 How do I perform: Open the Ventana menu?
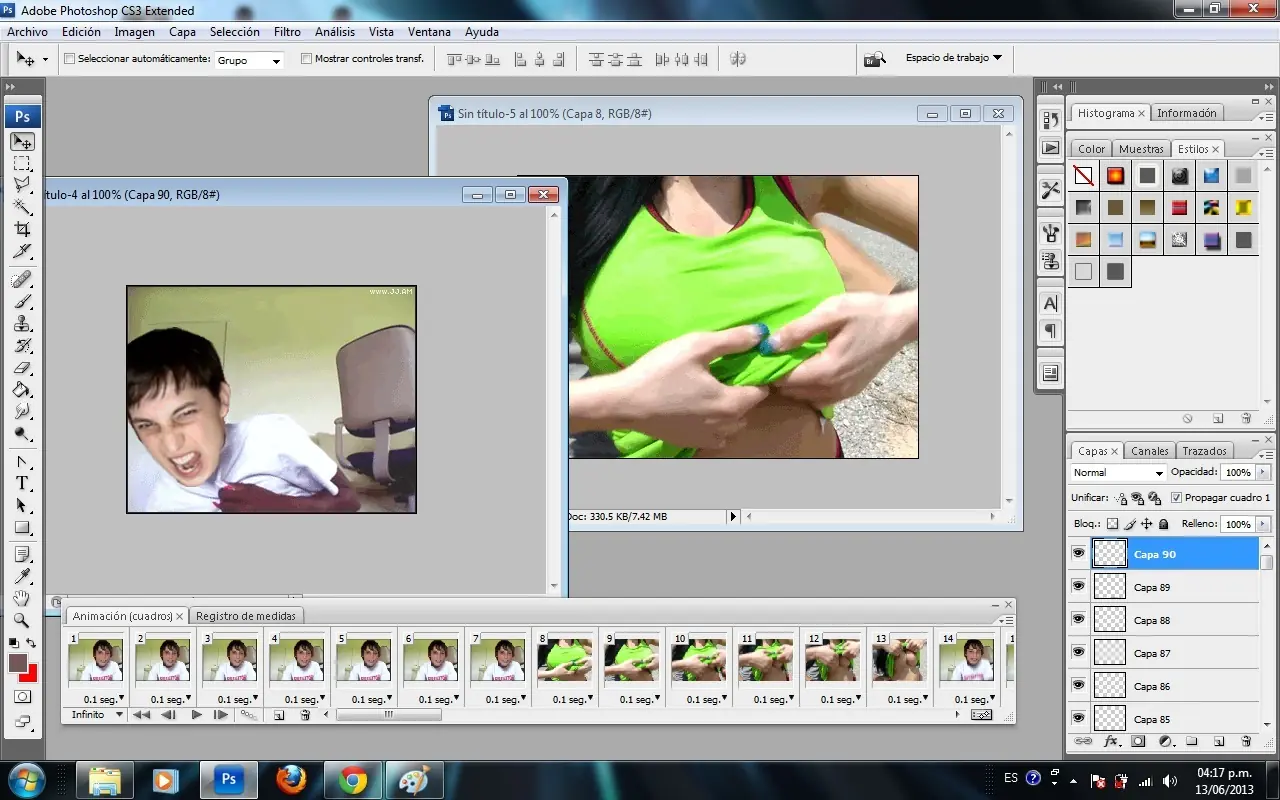click(x=429, y=32)
